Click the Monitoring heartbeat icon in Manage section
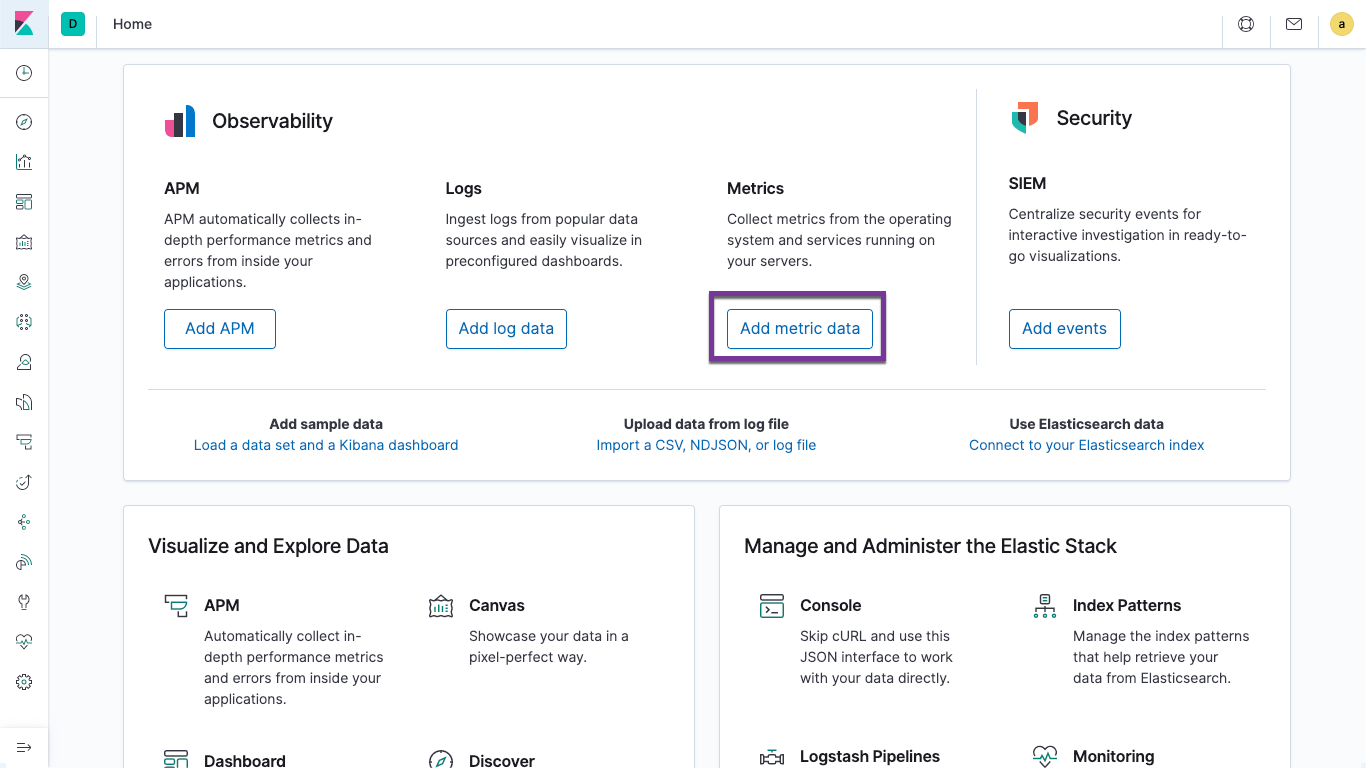 1045,757
